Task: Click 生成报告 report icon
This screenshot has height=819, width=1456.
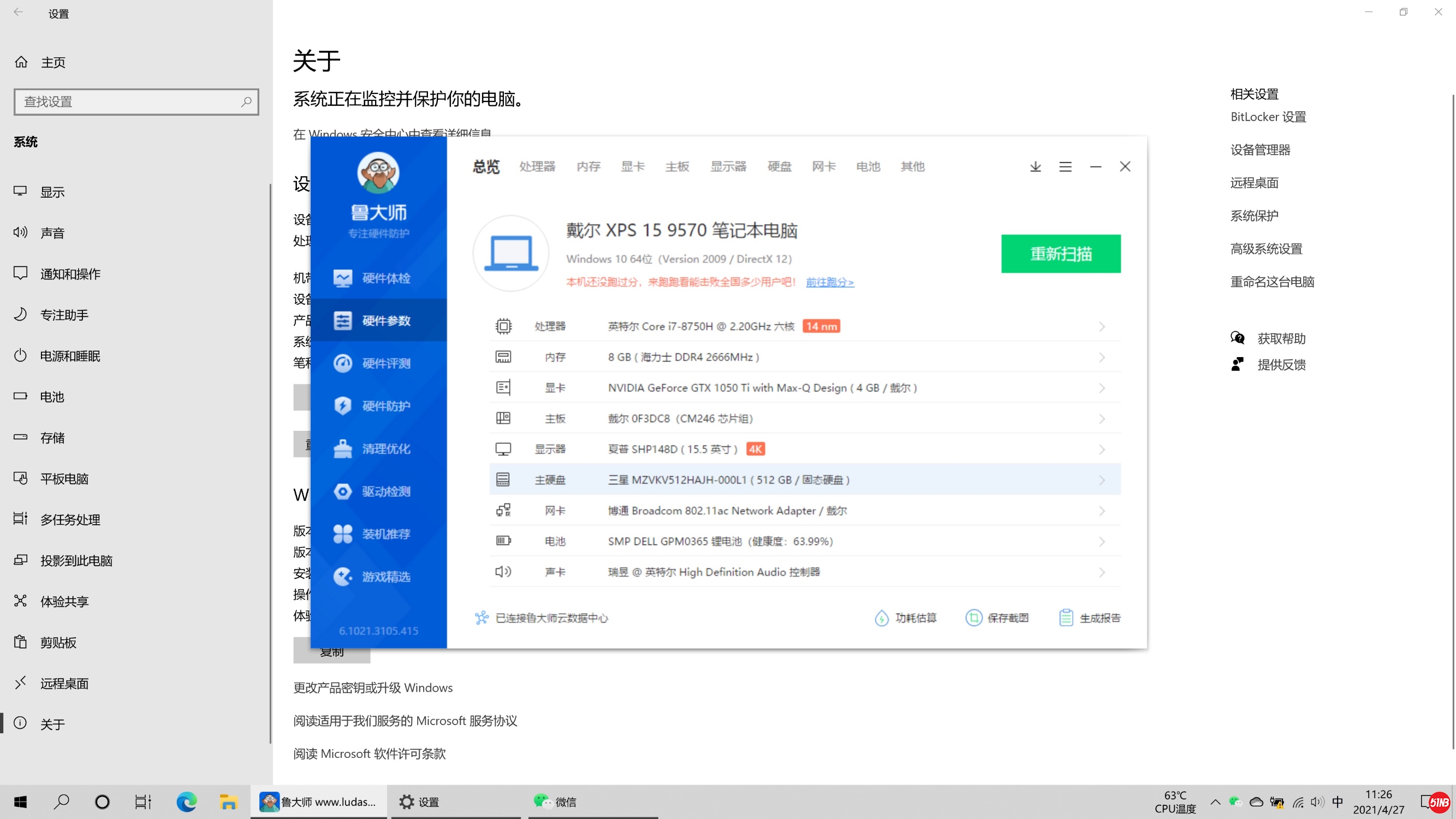Action: pos(1066,618)
